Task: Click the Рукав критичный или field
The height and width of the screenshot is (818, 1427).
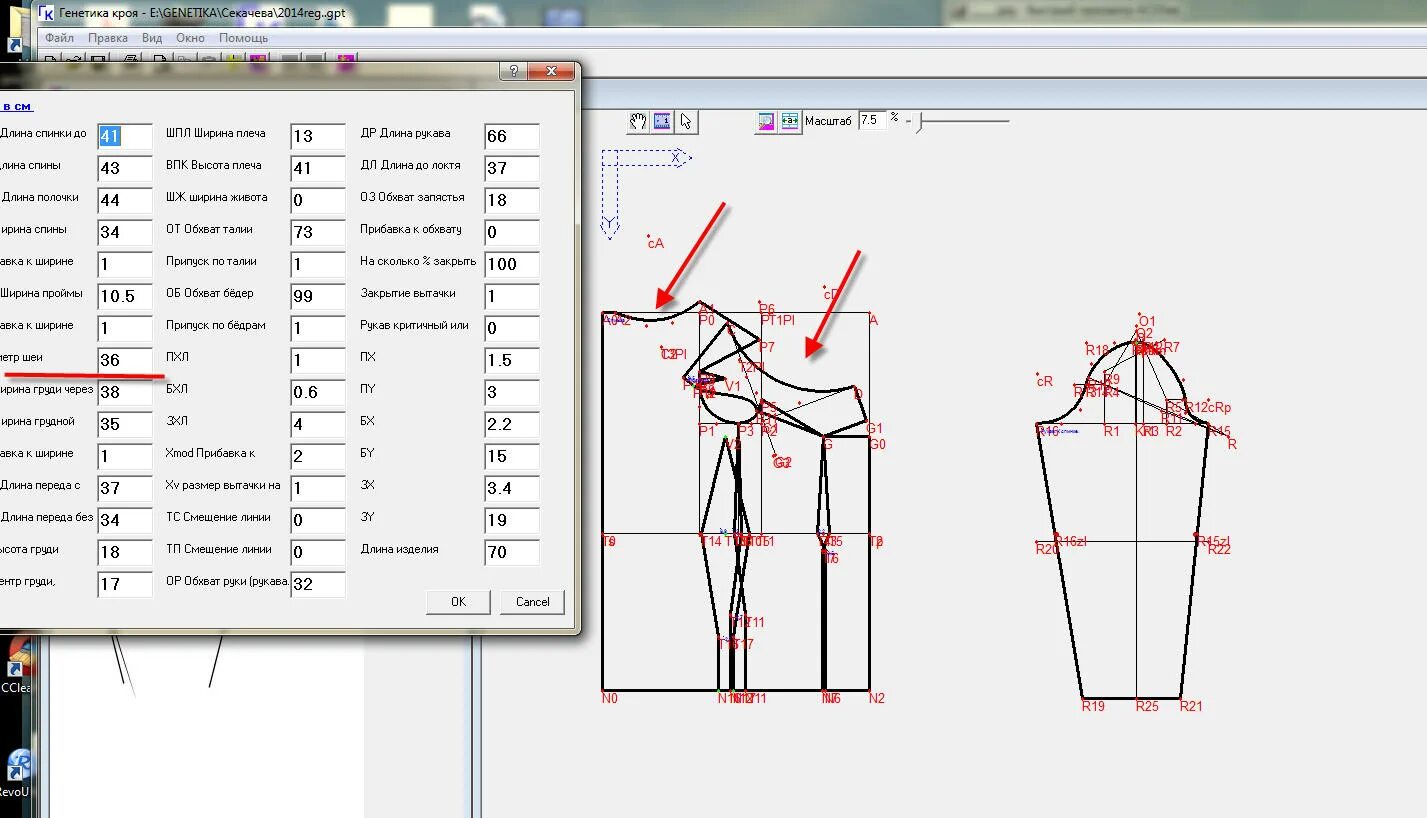Action: click(x=512, y=328)
